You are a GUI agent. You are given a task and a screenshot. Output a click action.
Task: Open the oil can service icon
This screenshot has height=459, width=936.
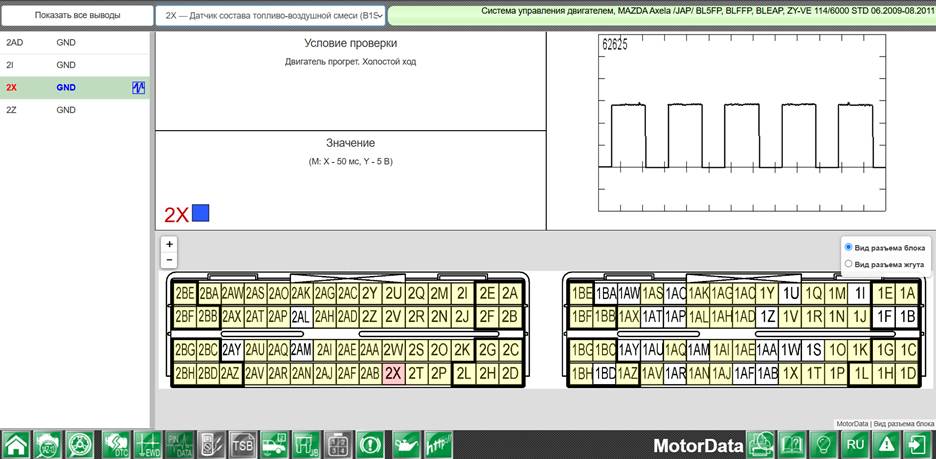(406, 445)
